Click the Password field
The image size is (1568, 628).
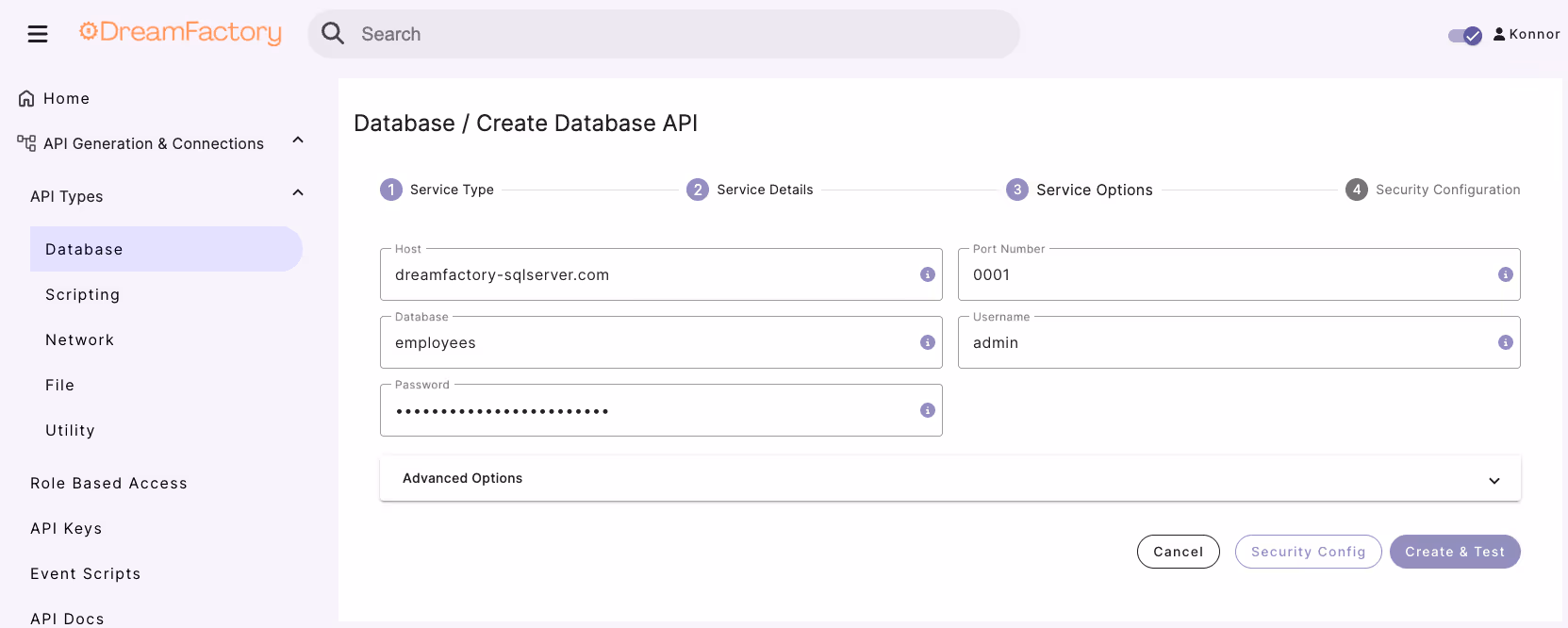[661, 410]
